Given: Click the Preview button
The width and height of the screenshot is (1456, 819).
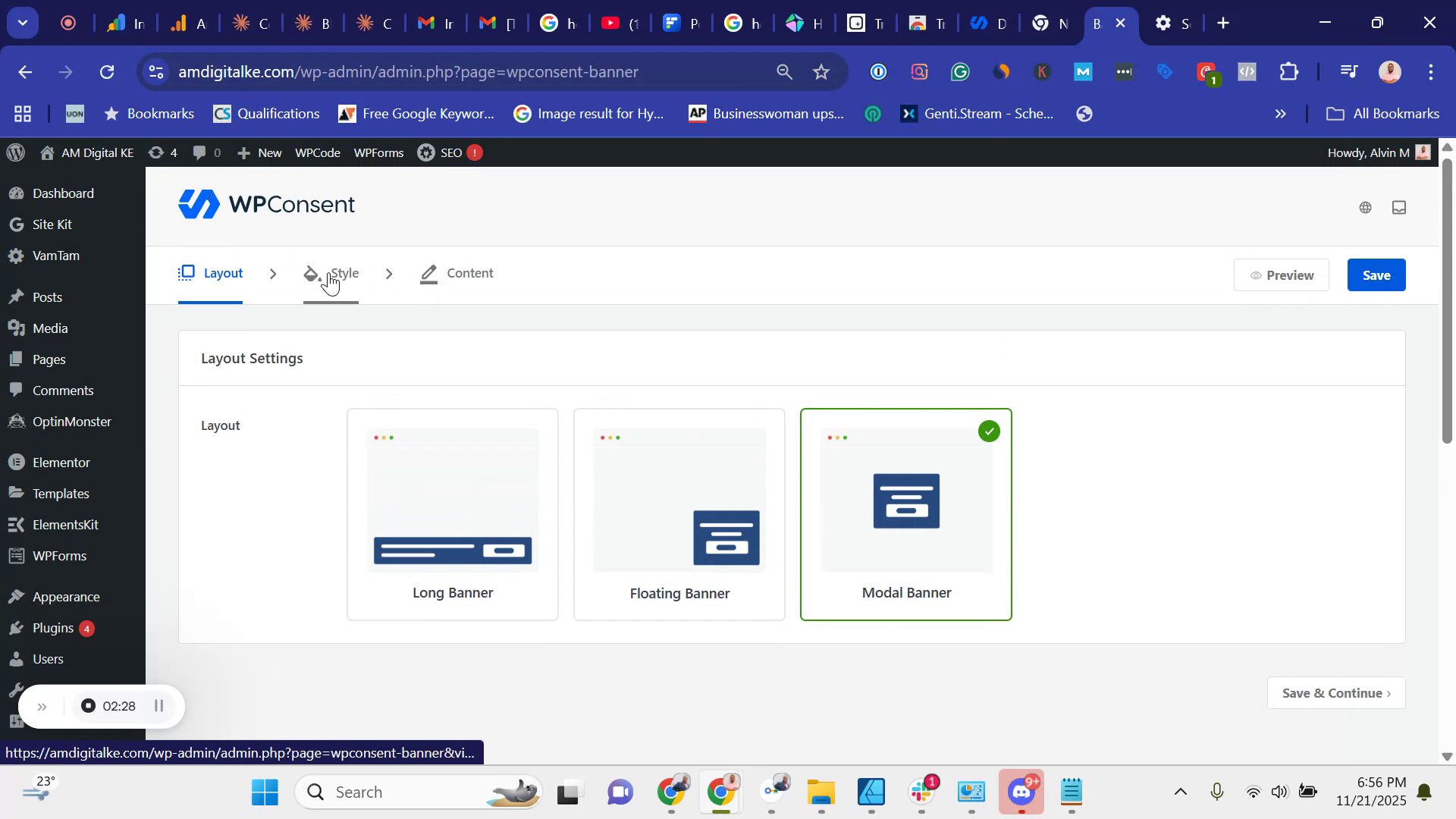Looking at the screenshot, I should (x=1281, y=275).
